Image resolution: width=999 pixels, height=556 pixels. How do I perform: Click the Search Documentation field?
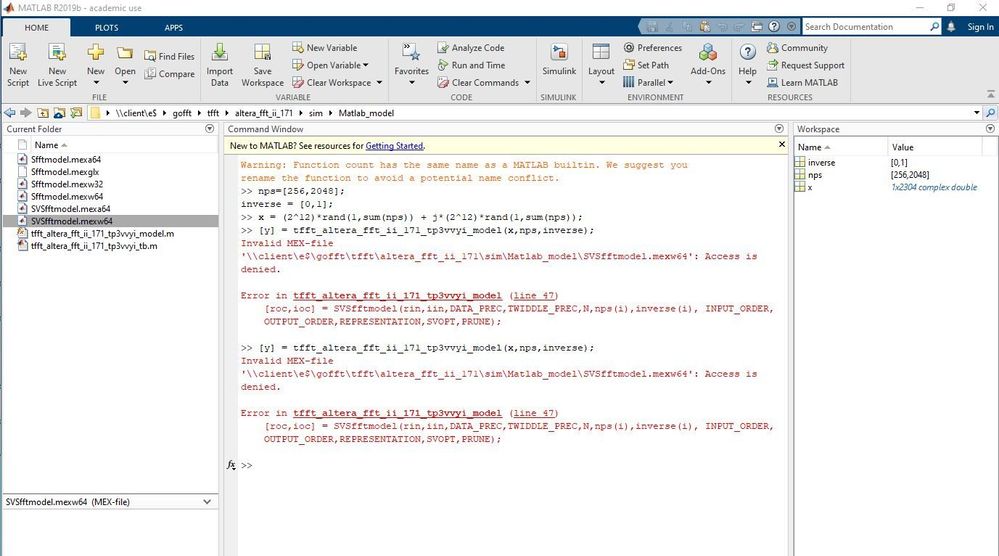click(x=865, y=27)
